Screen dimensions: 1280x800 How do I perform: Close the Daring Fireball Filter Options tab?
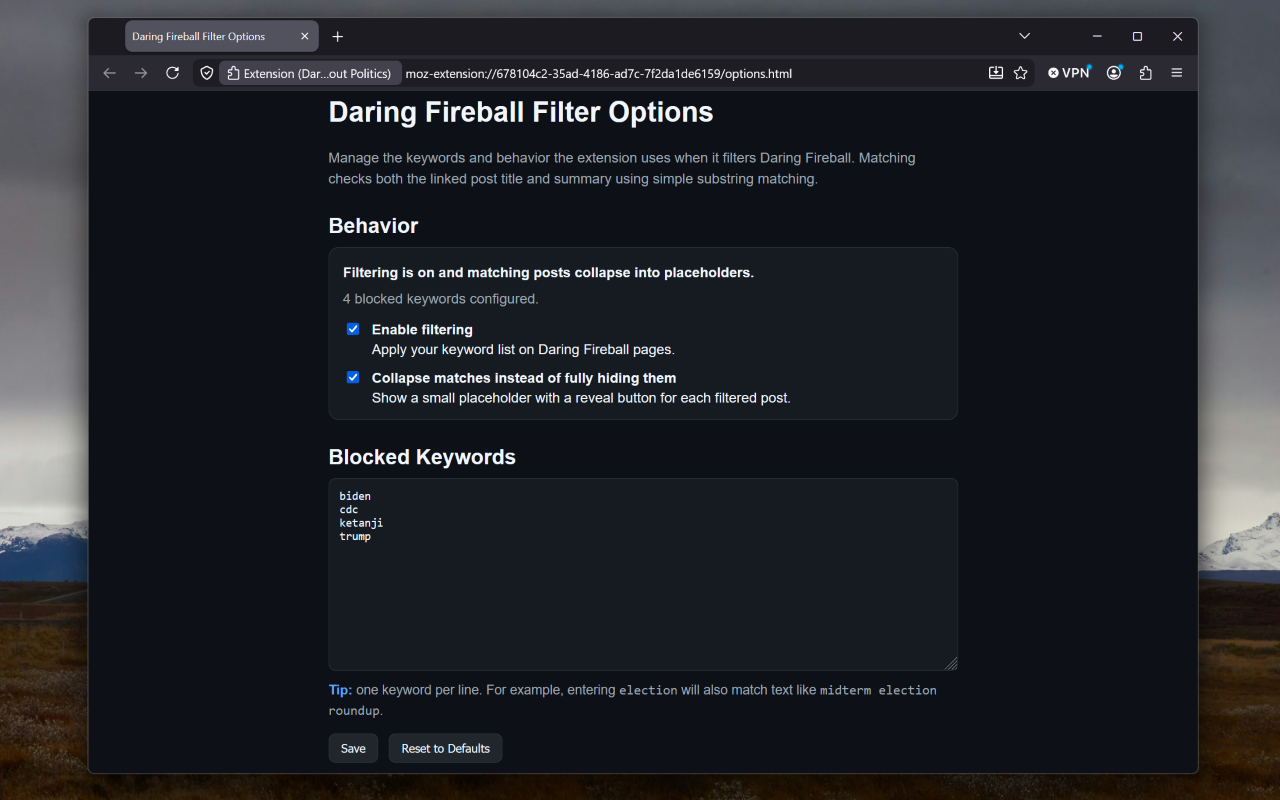(305, 36)
